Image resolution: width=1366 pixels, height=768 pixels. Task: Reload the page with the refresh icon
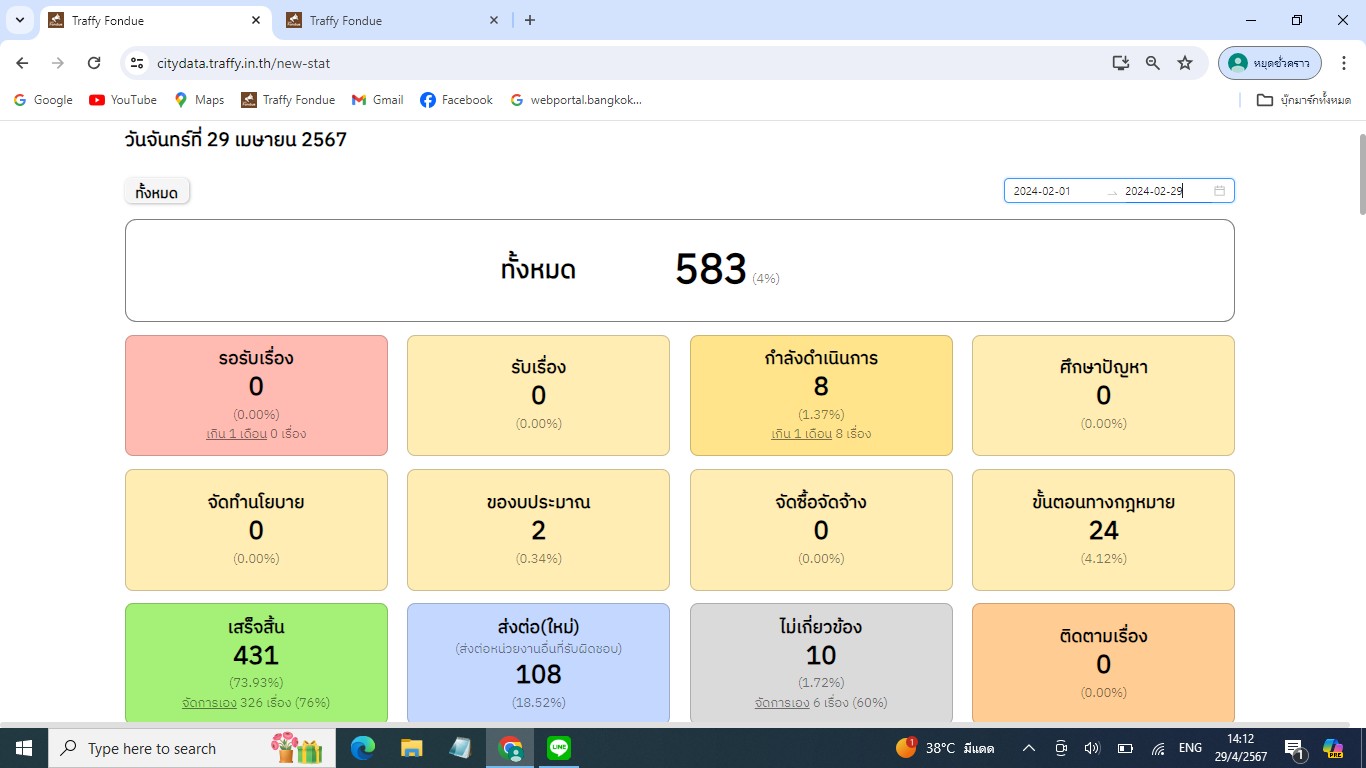click(94, 63)
